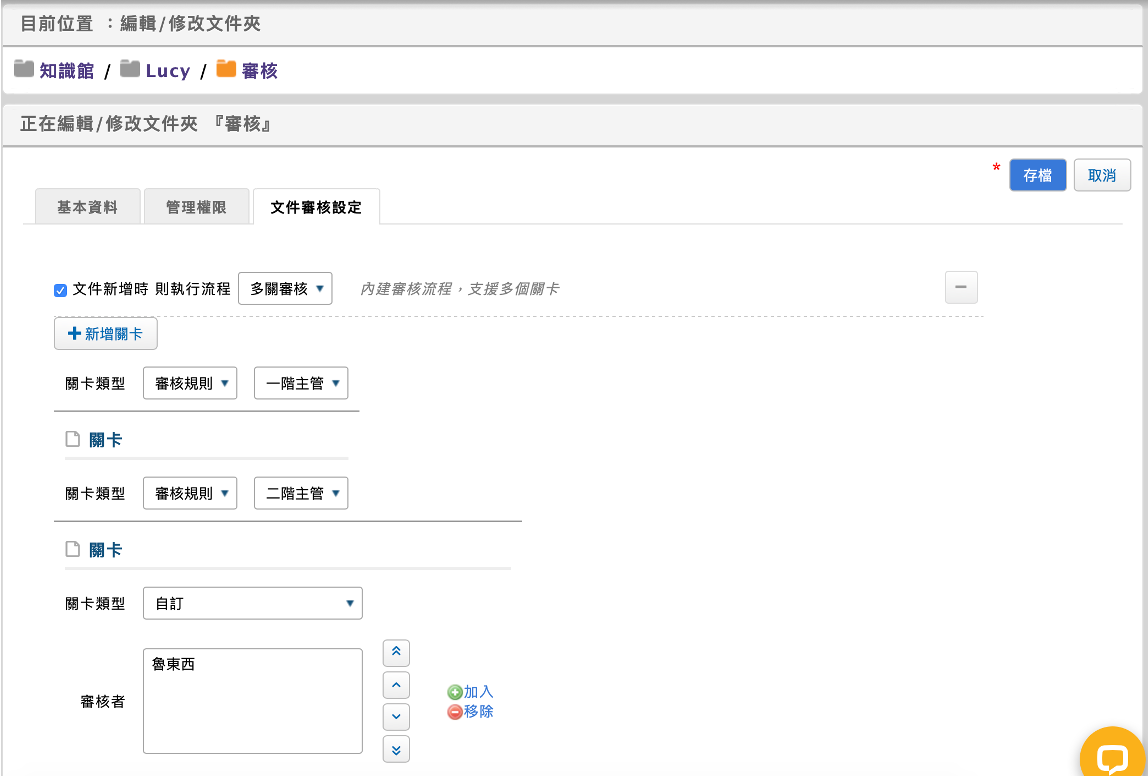Viewport: 1148px width, 776px height.
Task: Click the green 加入 add reviewer icon
Action: point(455,692)
